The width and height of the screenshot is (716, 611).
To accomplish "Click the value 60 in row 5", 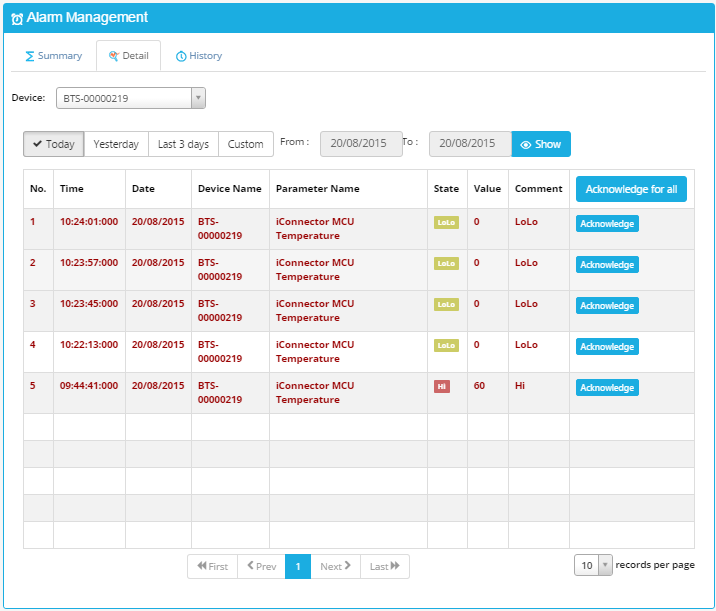I will [479, 386].
